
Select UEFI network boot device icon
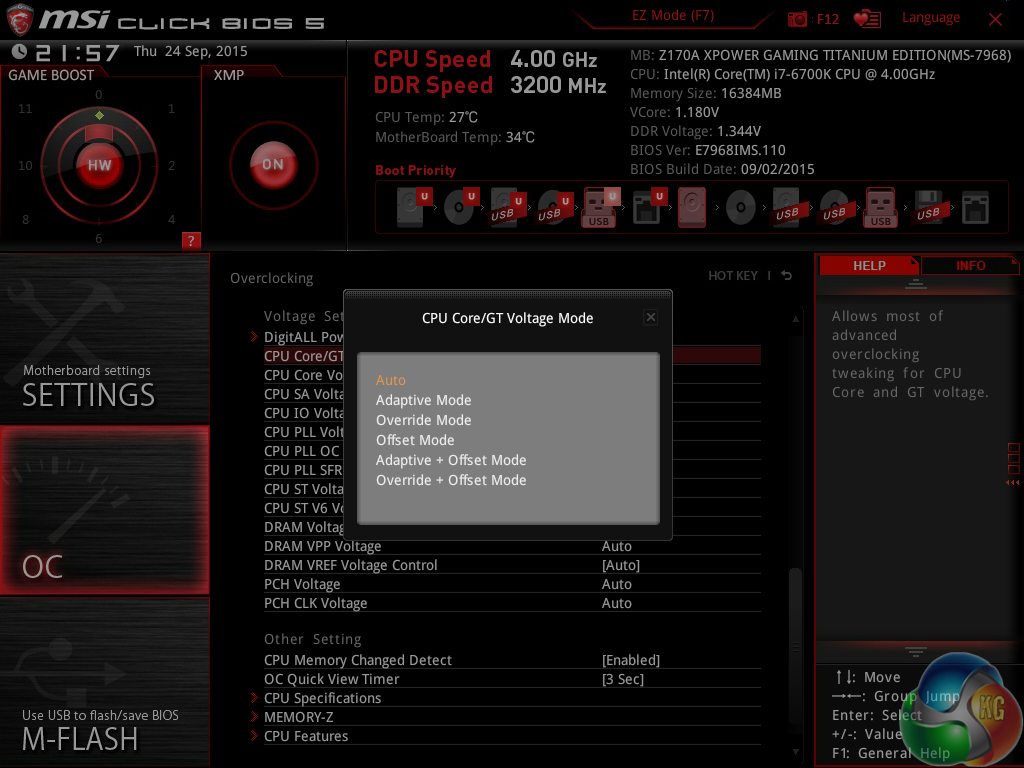tap(648, 207)
